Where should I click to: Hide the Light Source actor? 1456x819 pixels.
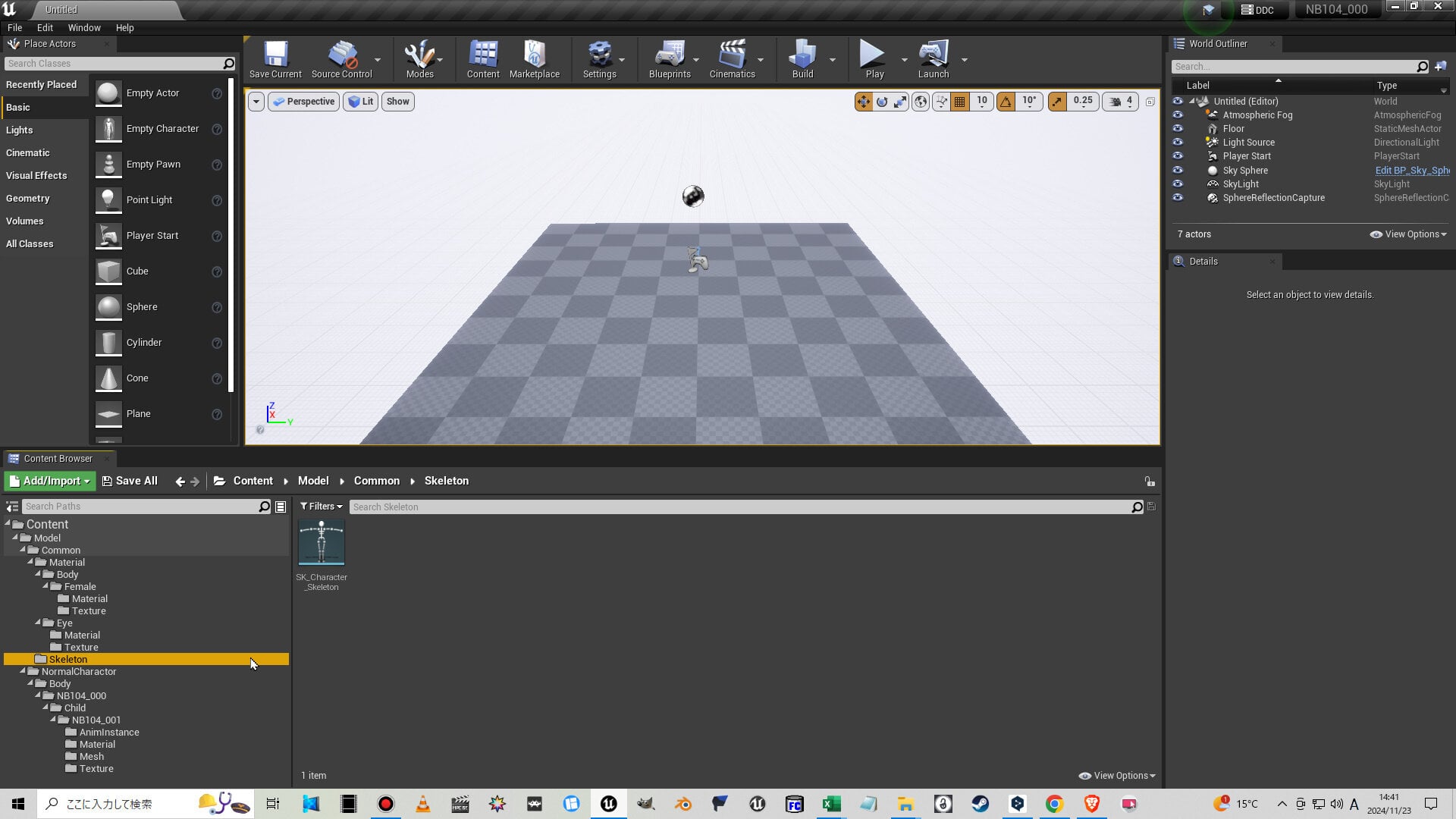point(1178,143)
